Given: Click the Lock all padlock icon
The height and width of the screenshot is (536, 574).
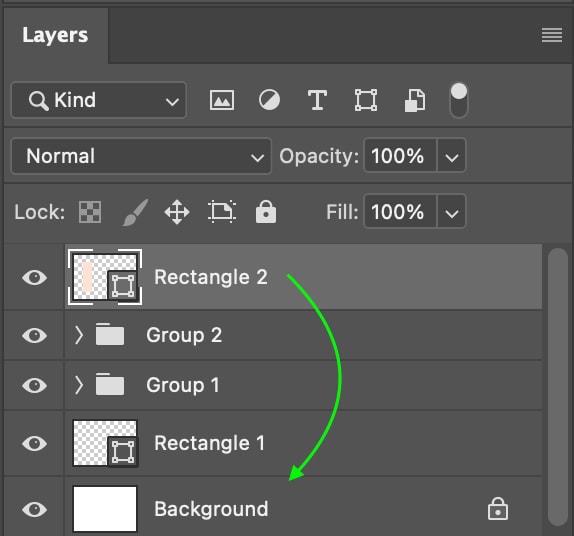Looking at the screenshot, I should point(266,212).
